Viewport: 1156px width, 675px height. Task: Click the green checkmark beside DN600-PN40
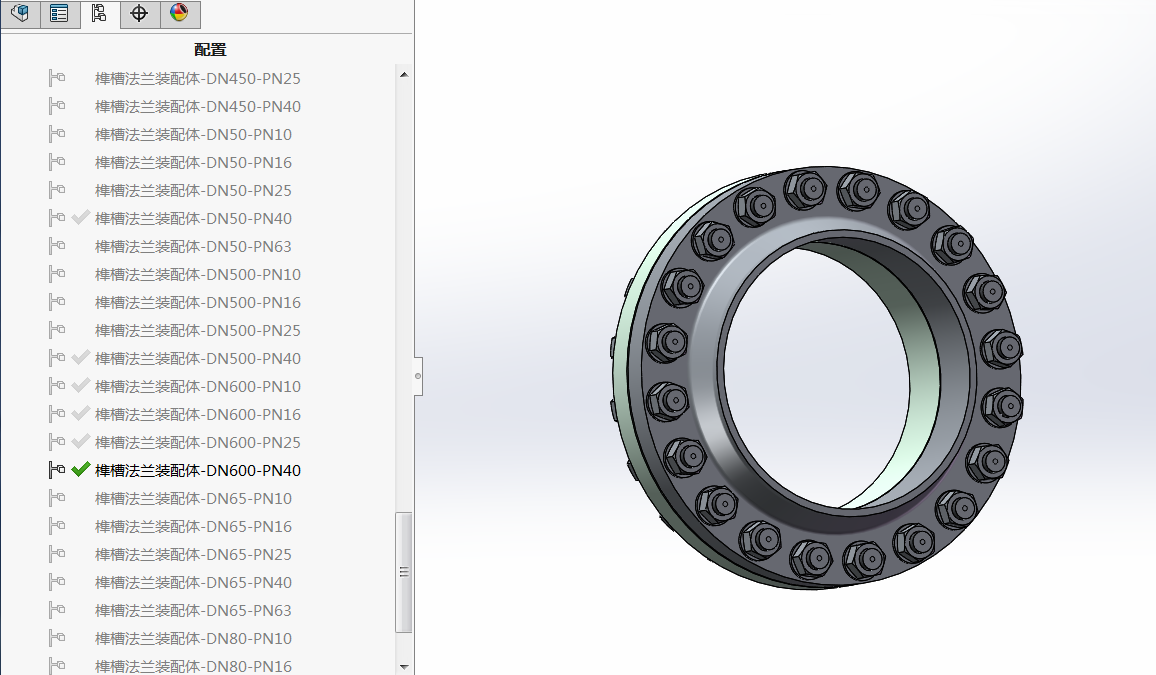[x=81, y=469]
